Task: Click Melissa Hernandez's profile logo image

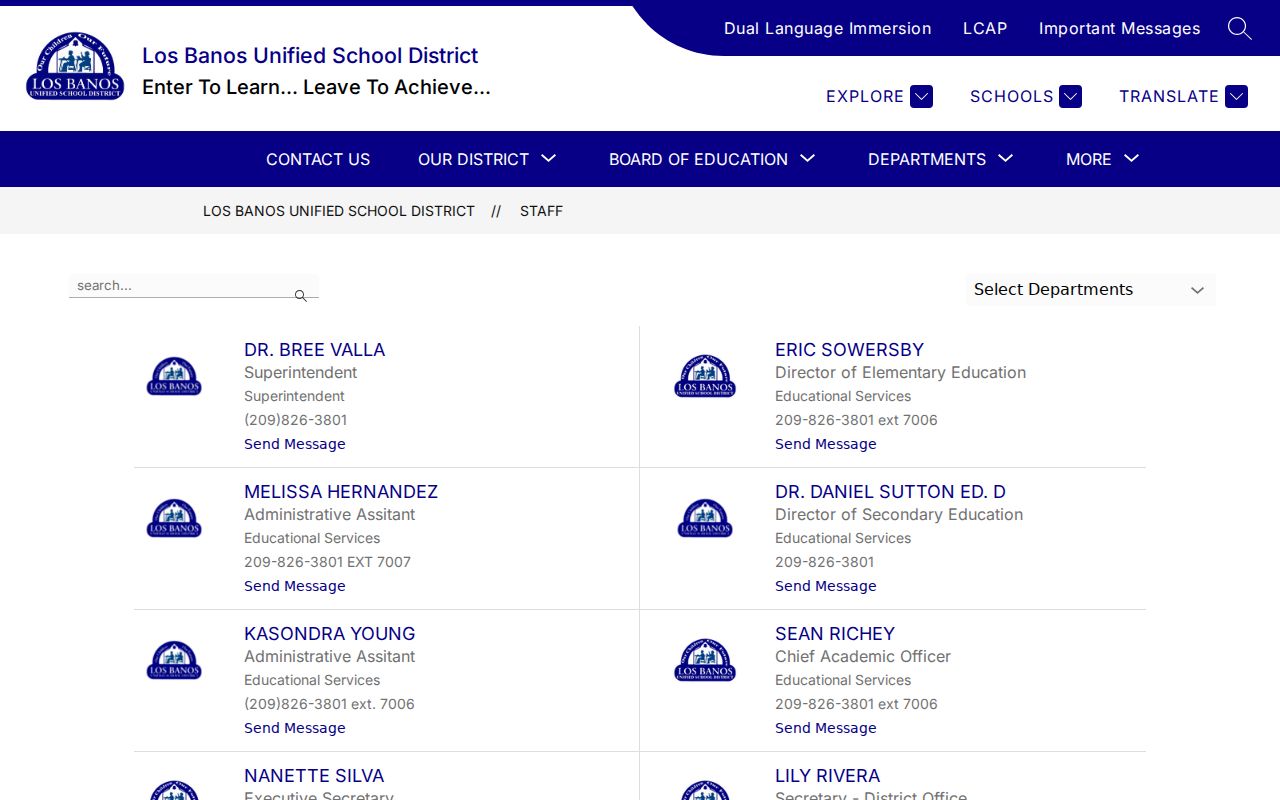Action: [x=174, y=518]
